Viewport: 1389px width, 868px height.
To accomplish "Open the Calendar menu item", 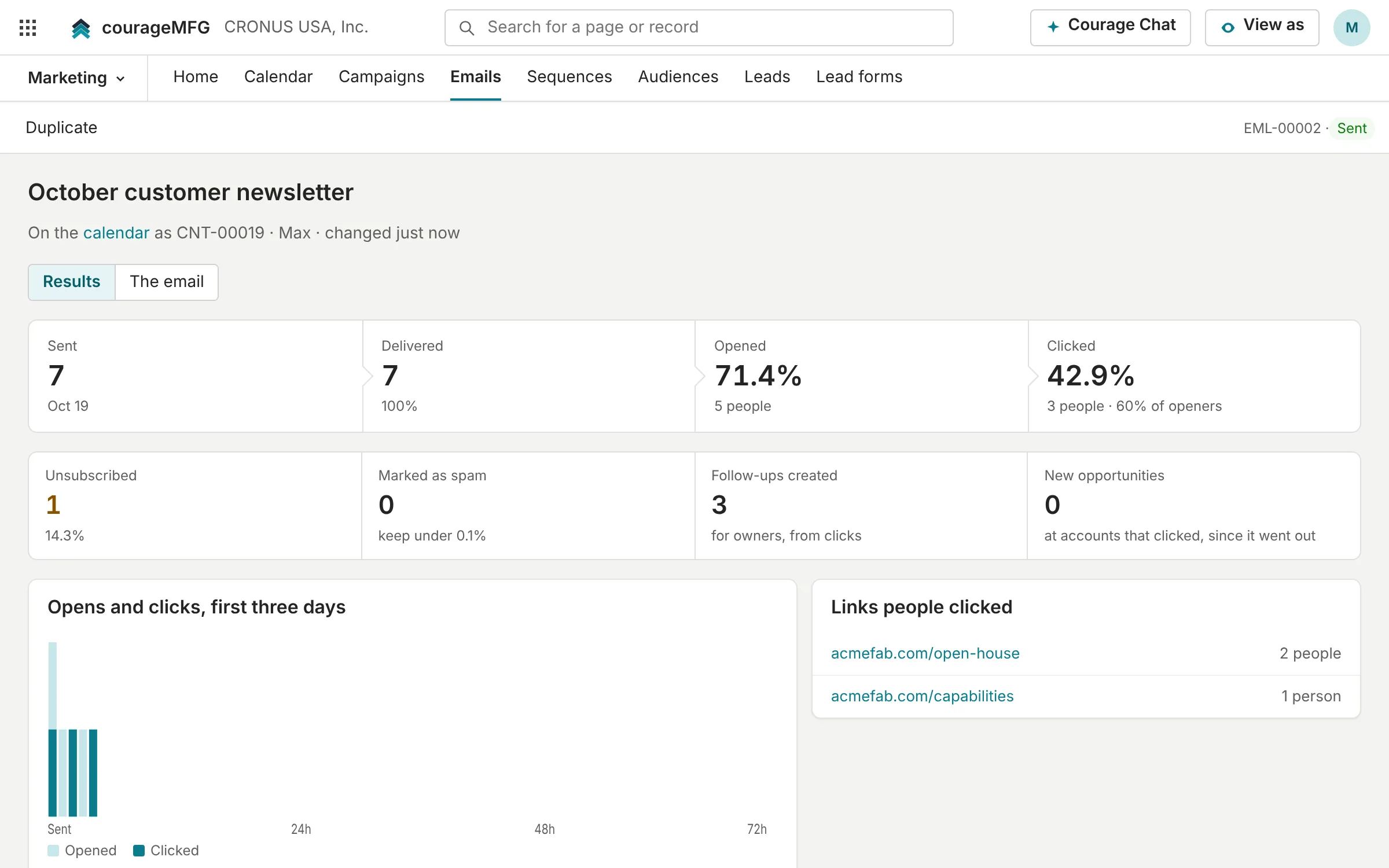I will pos(278,77).
